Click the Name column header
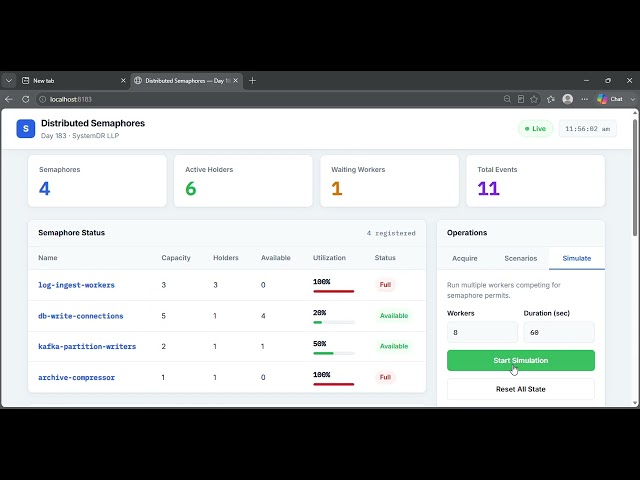 coord(48,258)
